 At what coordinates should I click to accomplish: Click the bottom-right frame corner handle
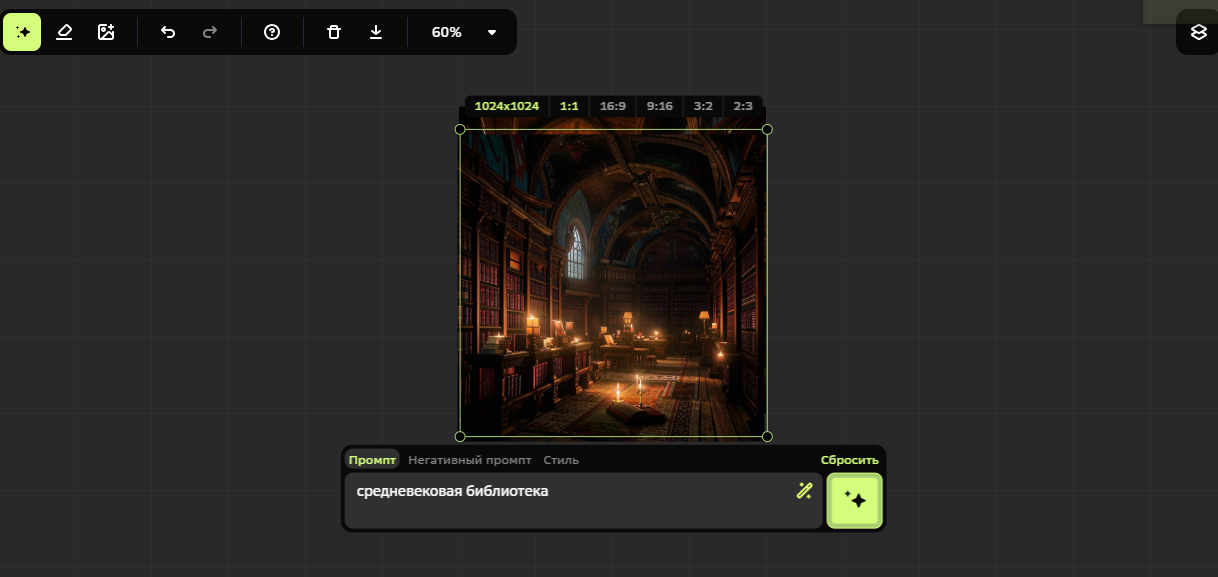pos(767,436)
